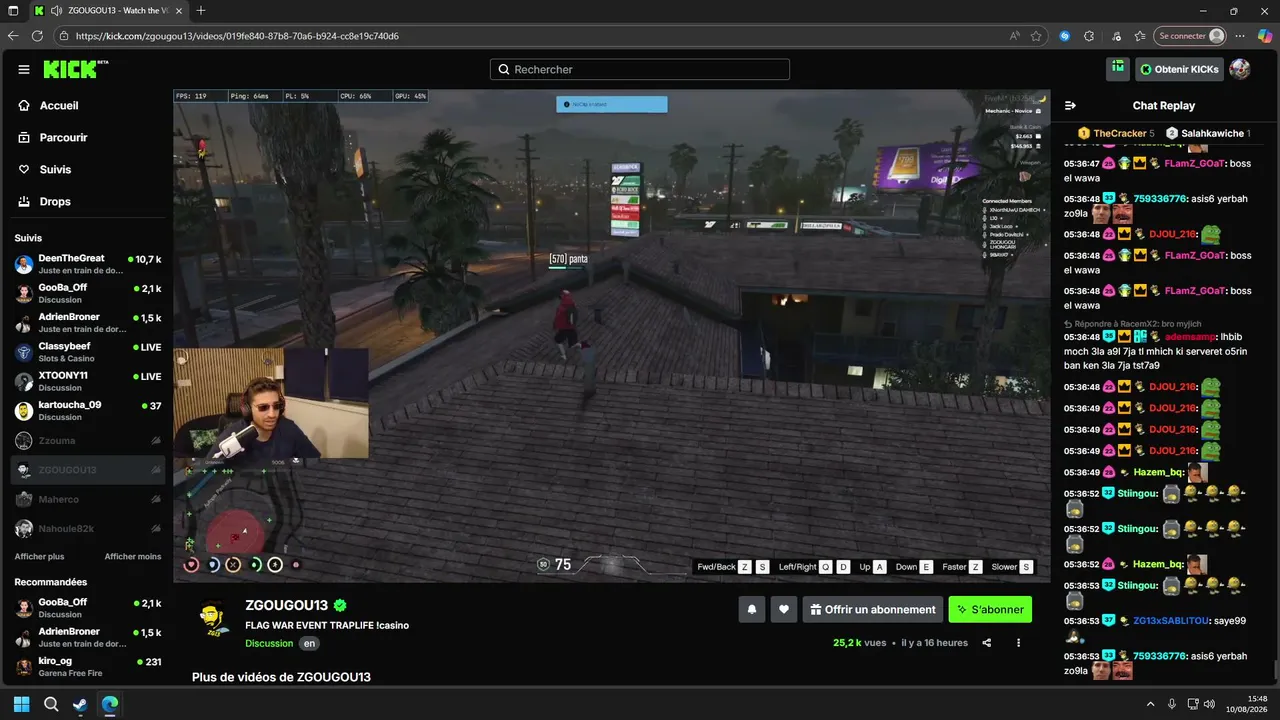This screenshot has width=1280, height=720.
Task: Click the taskbar microphone icon
Action: point(1172,704)
